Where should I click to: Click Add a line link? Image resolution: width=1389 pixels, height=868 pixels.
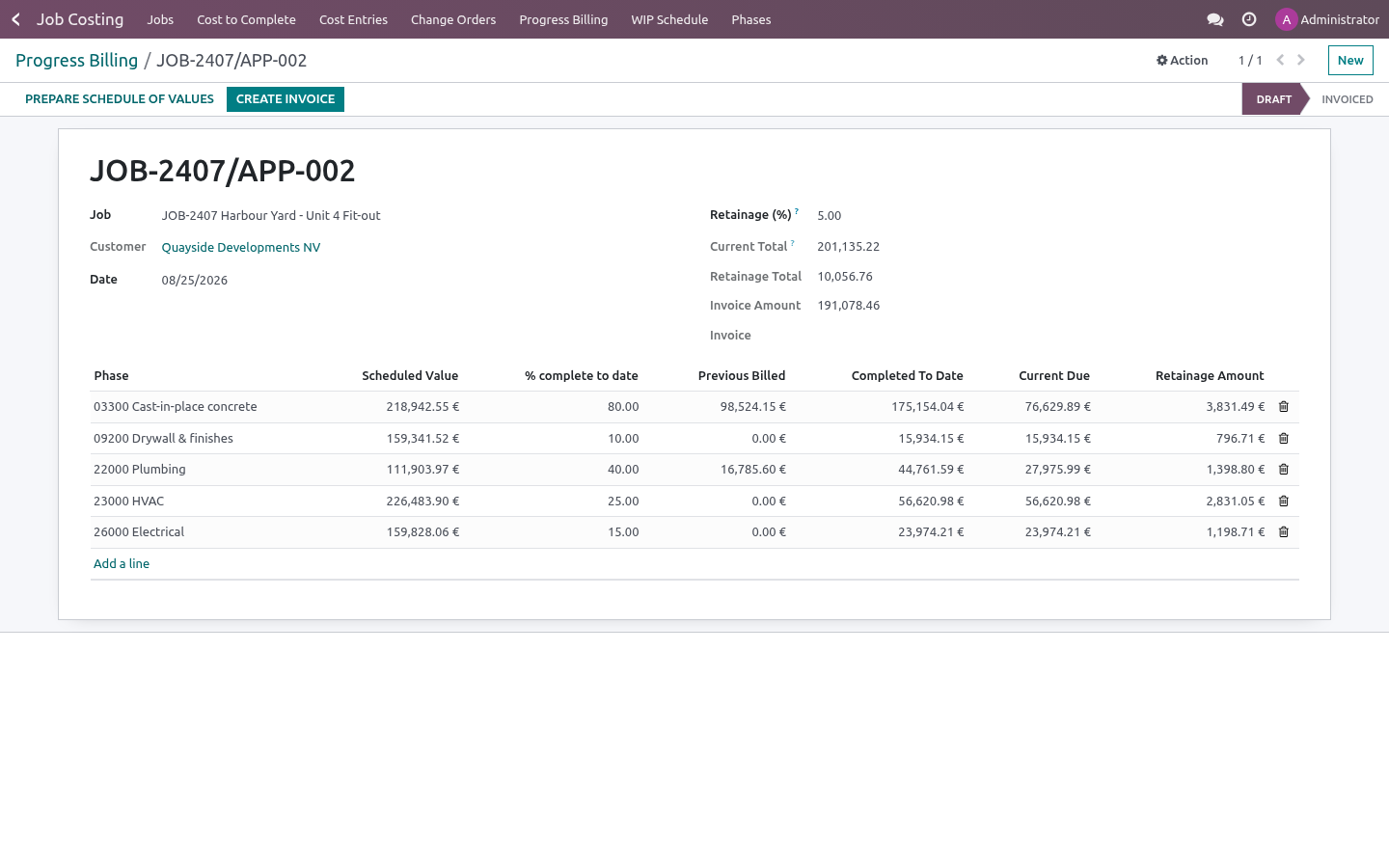(122, 564)
